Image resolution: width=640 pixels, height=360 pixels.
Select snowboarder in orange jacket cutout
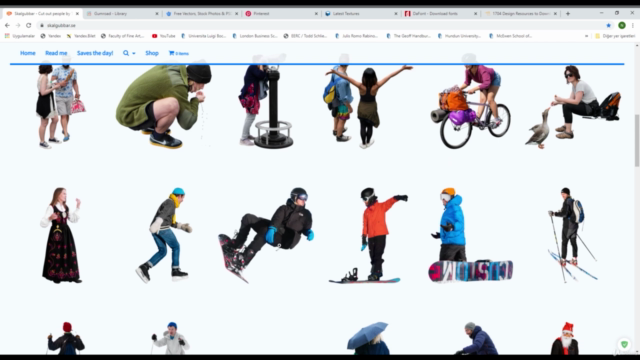click(369, 235)
